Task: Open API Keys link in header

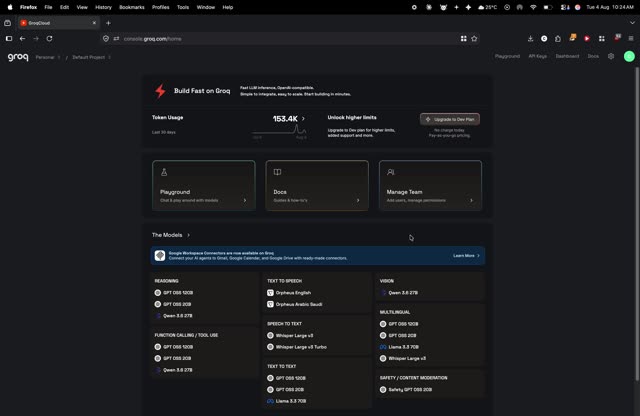Action: [538, 56]
